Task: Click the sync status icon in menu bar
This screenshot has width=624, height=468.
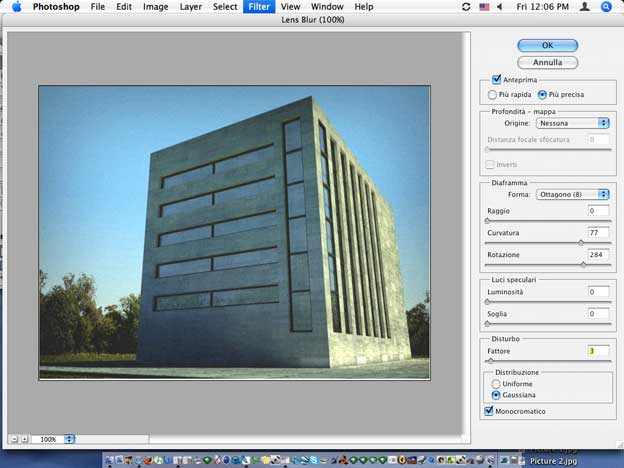Action: pos(466,7)
